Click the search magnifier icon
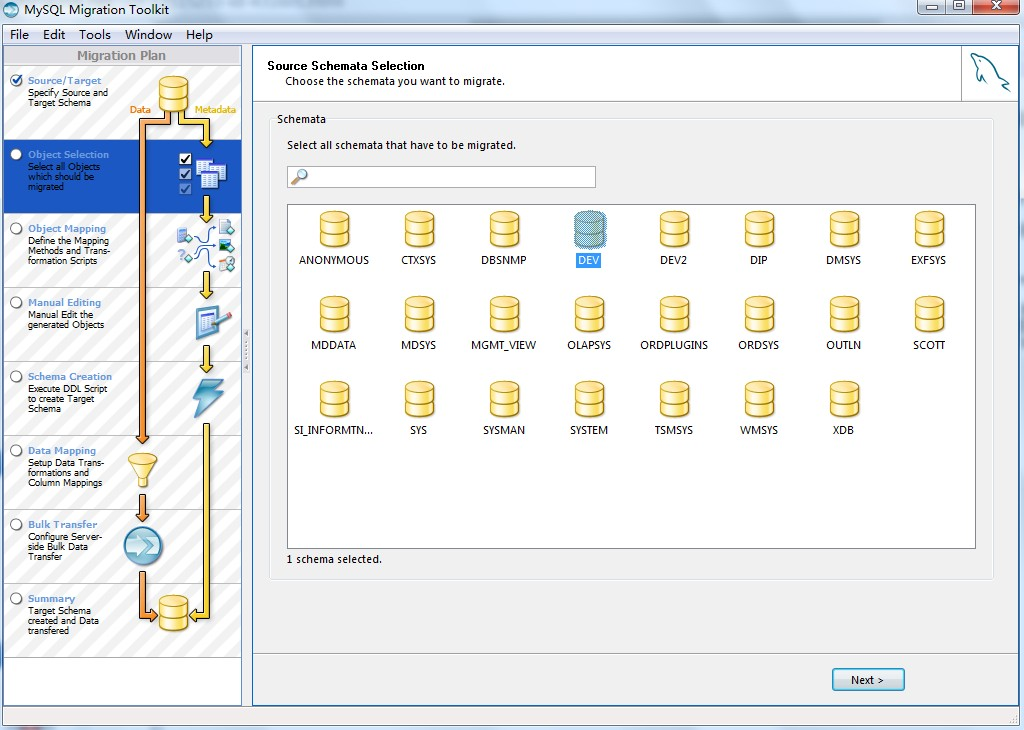The image size is (1024, 730). pyautogui.click(x=299, y=176)
